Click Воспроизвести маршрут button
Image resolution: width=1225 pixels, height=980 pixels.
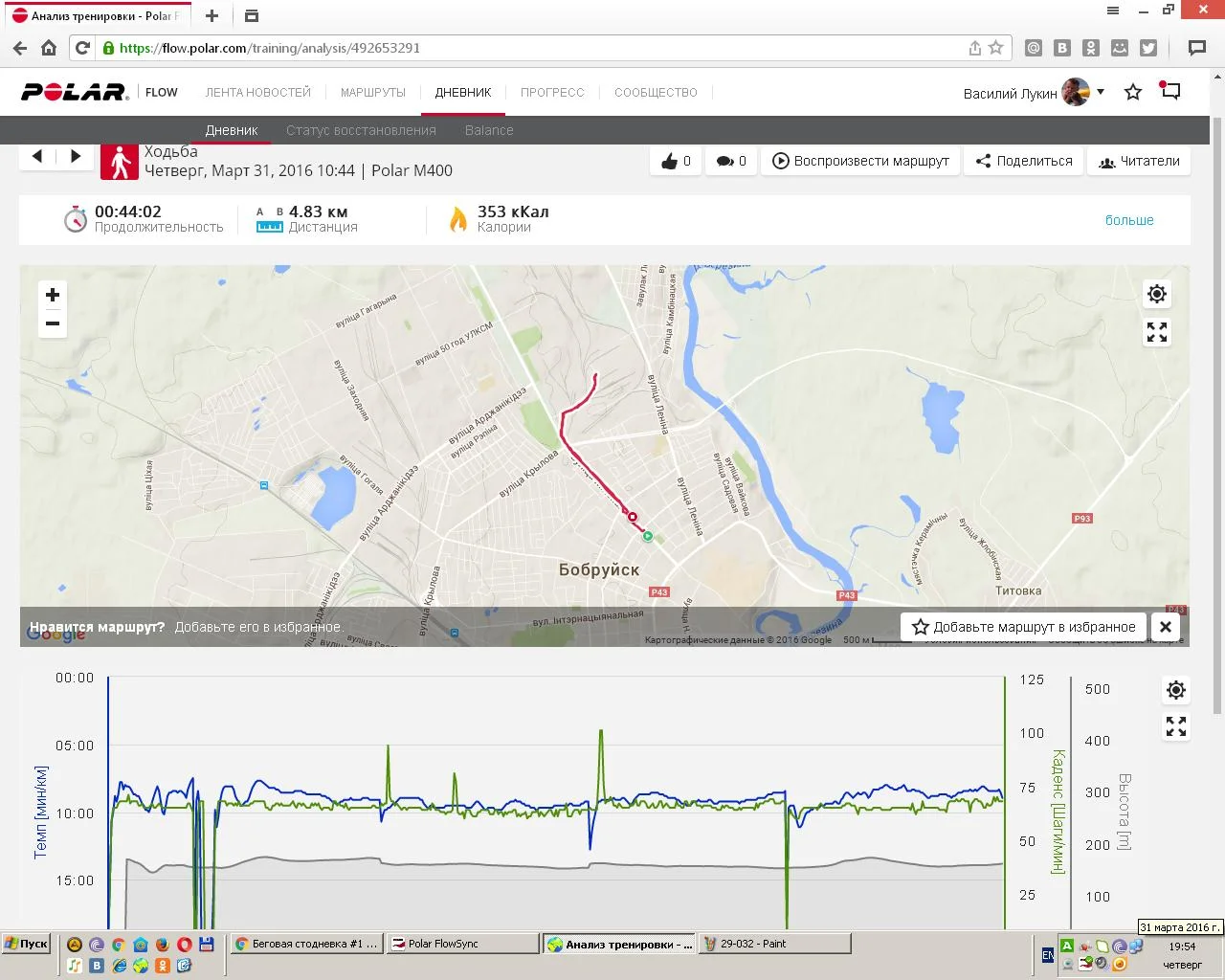[x=859, y=161]
